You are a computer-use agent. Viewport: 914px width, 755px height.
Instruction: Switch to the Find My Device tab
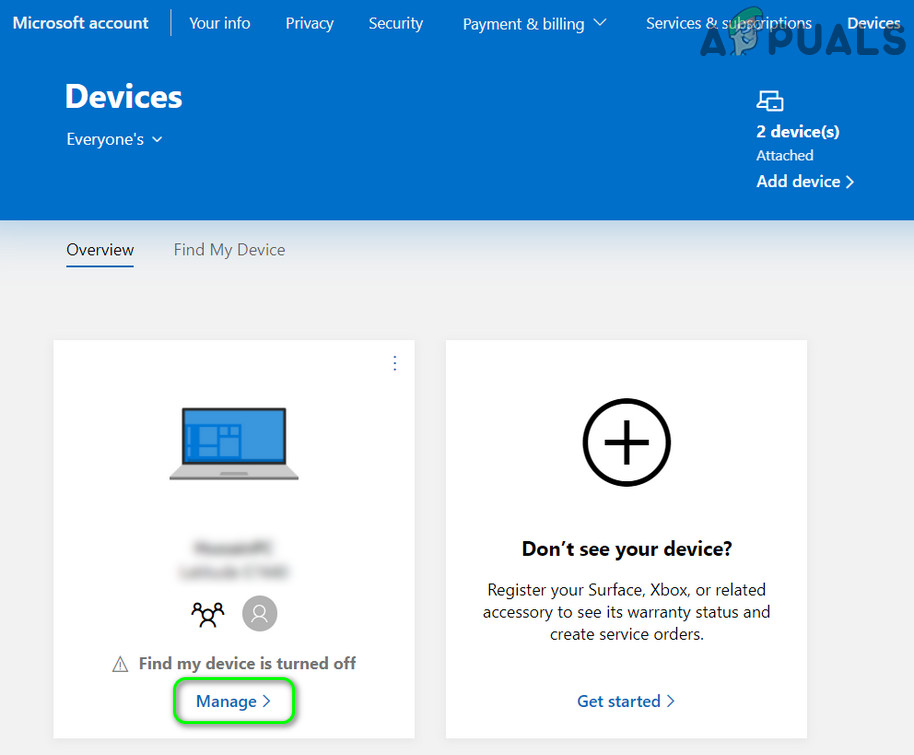[229, 250]
